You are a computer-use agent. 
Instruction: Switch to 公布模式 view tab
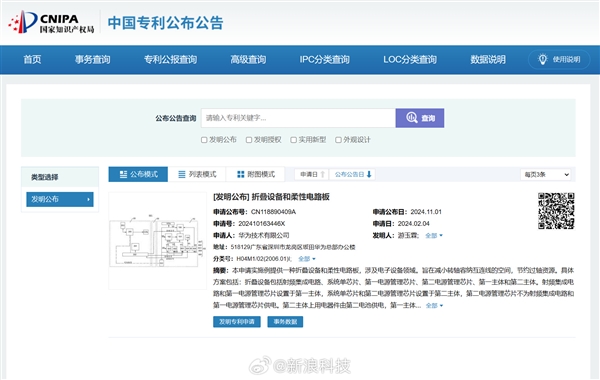(x=138, y=175)
